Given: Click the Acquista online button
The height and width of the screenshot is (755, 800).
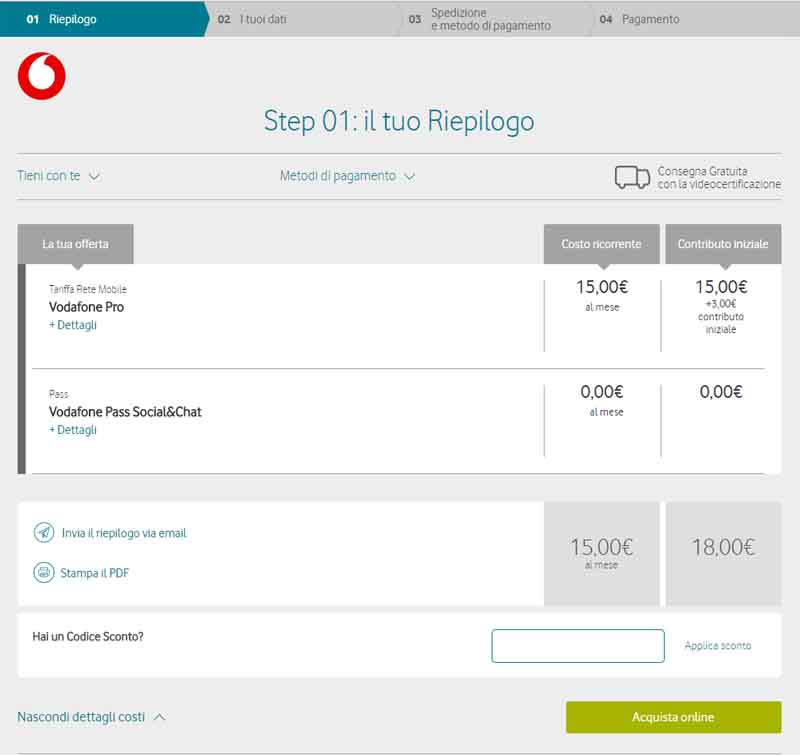Looking at the screenshot, I should [x=673, y=717].
